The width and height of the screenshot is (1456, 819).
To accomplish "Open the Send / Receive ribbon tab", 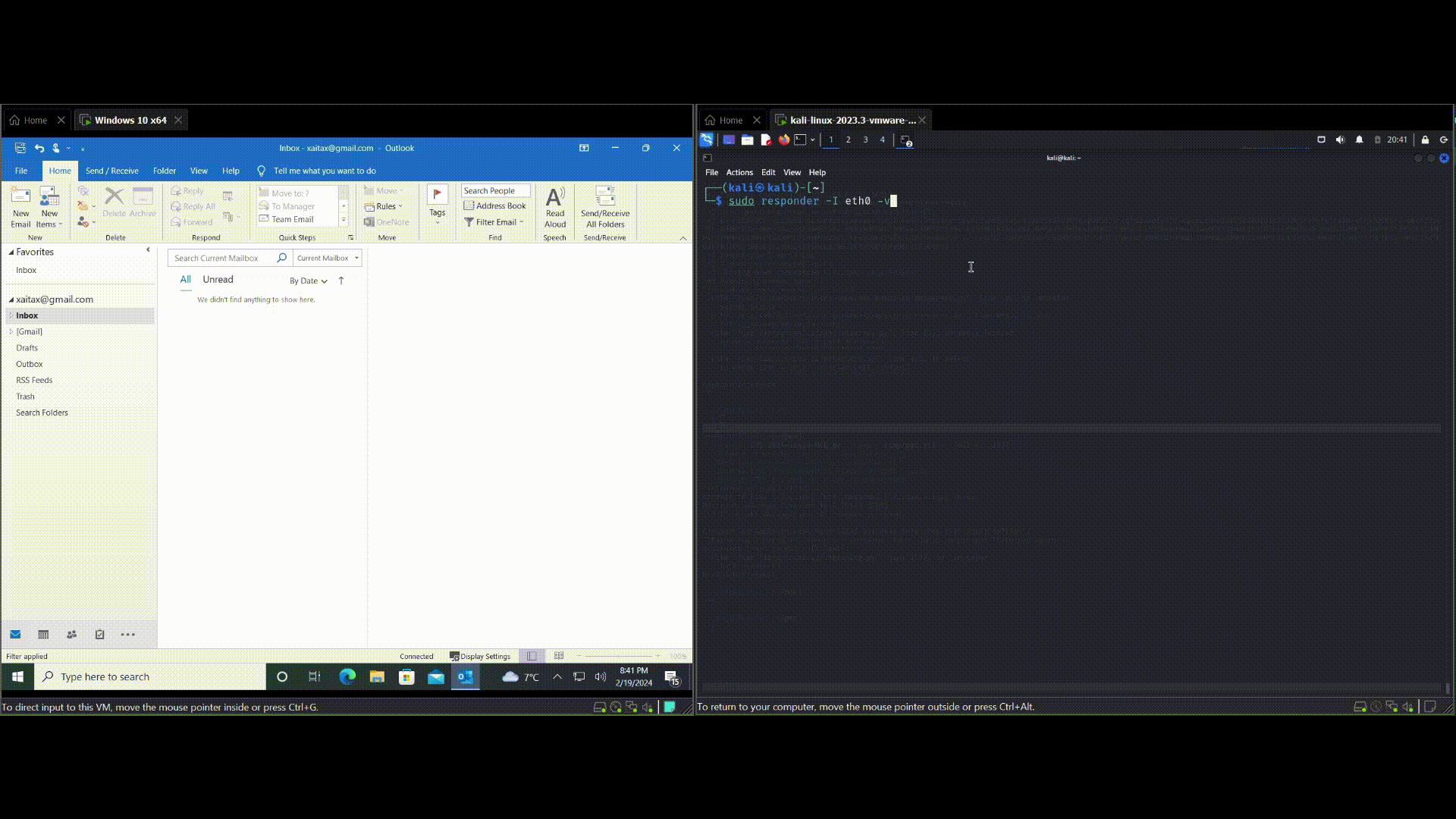I will click(x=112, y=171).
